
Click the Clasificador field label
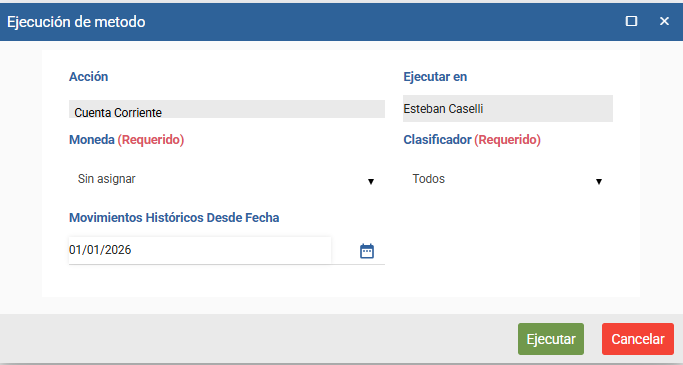tap(437, 139)
